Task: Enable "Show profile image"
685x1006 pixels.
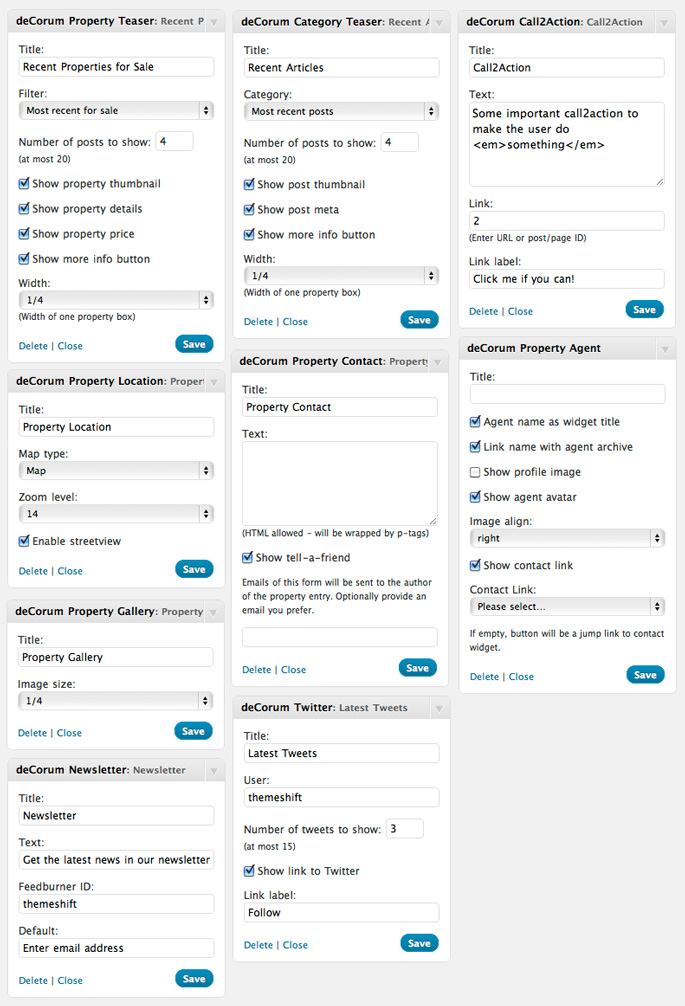Action: (474, 472)
